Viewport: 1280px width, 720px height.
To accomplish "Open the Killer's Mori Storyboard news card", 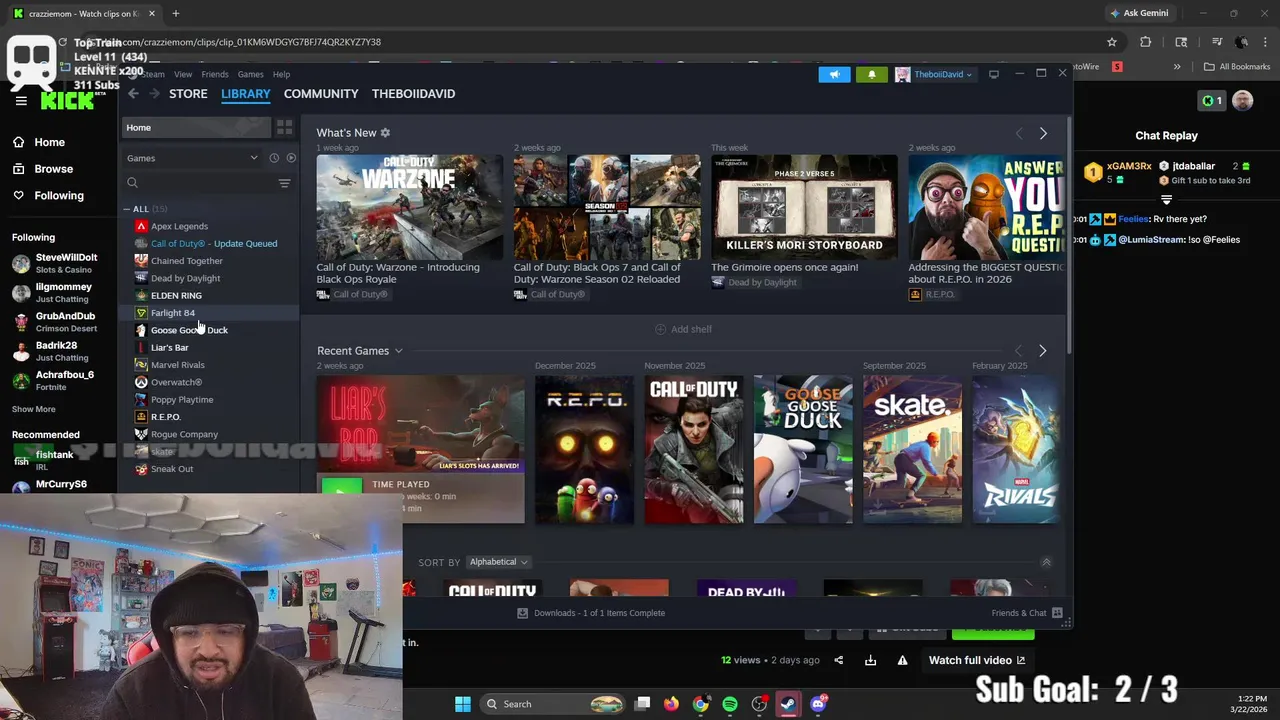I will click(804, 207).
